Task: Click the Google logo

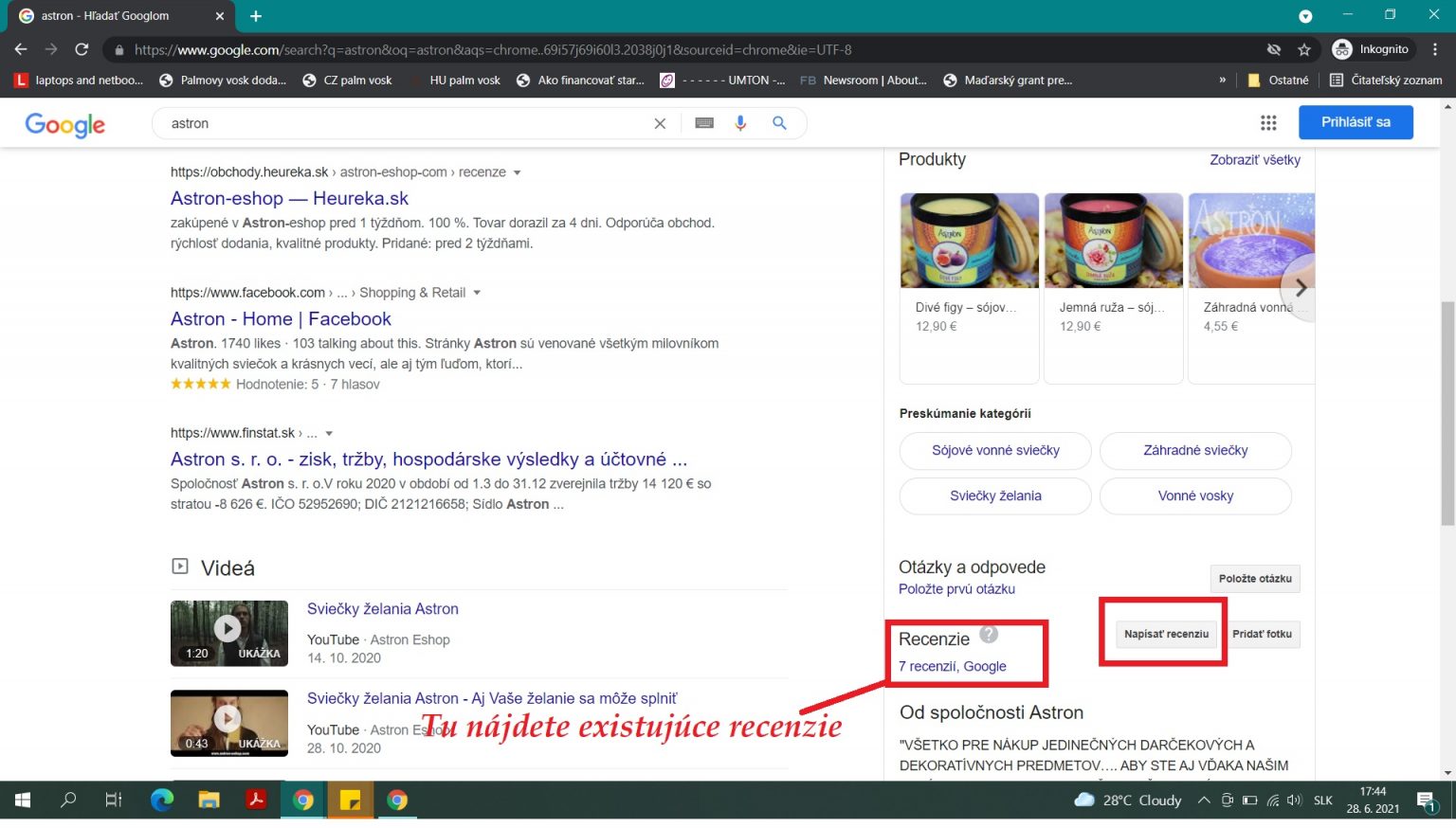Action: click(64, 124)
